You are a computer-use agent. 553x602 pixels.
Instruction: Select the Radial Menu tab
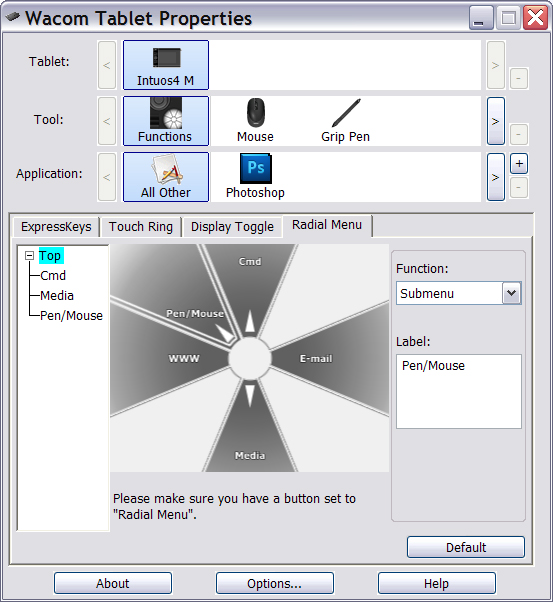(327, 225)
